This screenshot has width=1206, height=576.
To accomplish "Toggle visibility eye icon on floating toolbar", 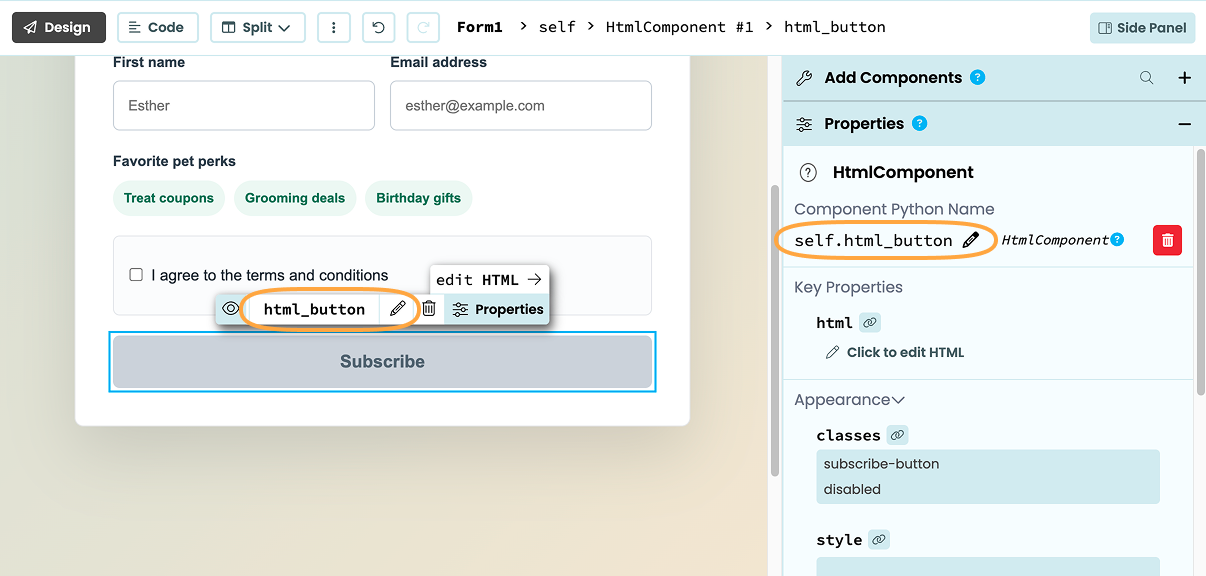I will coord(231,309).
